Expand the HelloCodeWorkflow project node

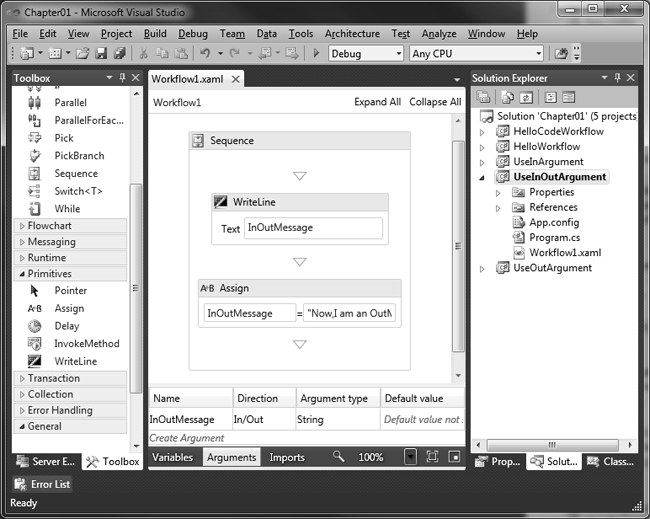[482, 132]
